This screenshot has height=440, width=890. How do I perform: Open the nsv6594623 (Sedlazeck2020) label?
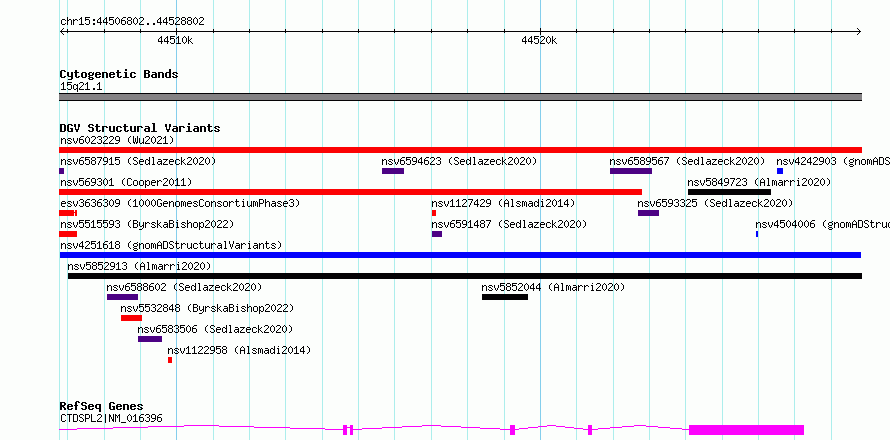459,161
